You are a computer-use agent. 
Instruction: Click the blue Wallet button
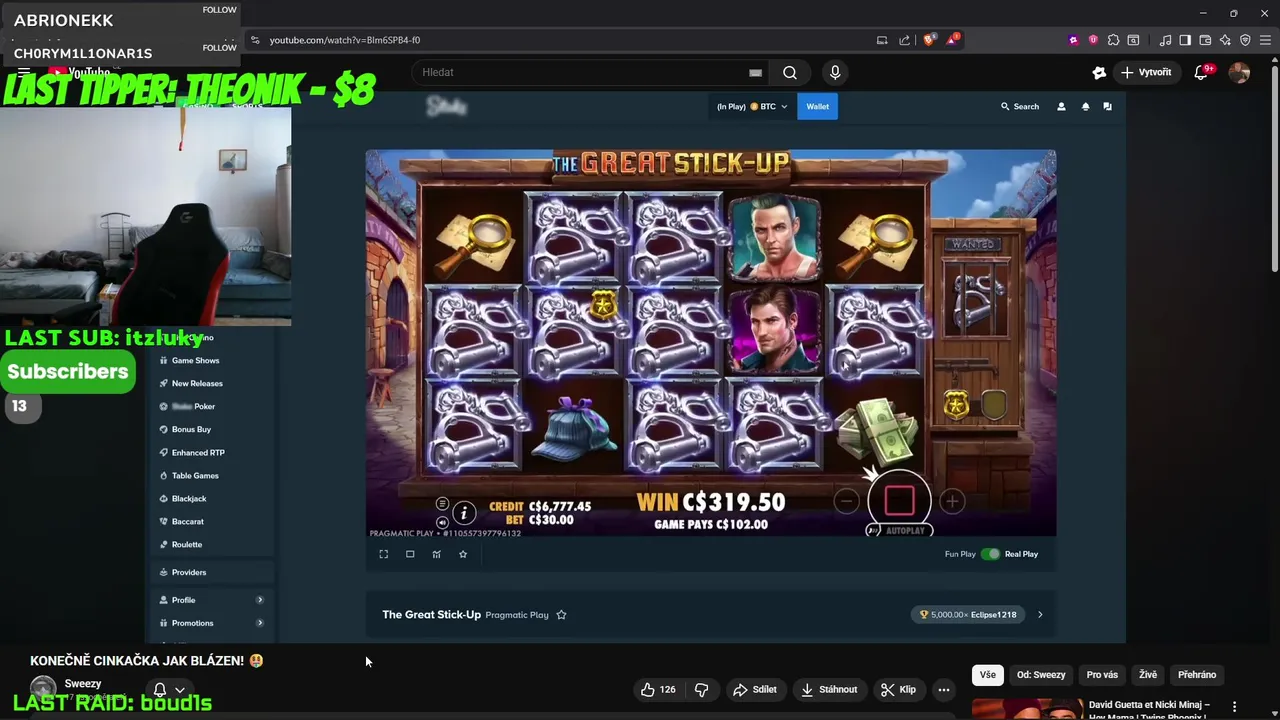tap(818, 106)
